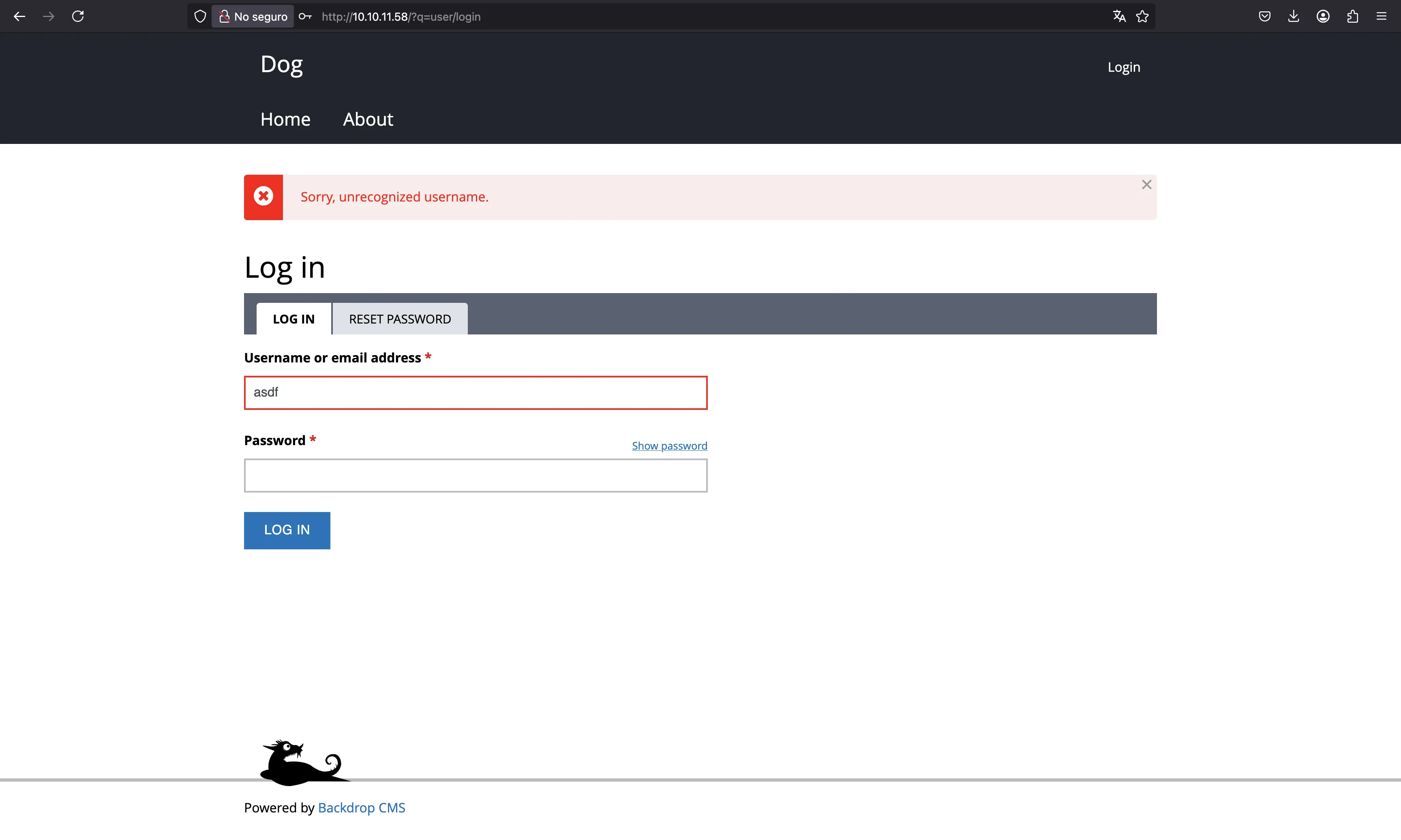Viewport: 1401px width, 840px height.
Task: Open the extensions puzzle icon
Action: click(1352, 16)
